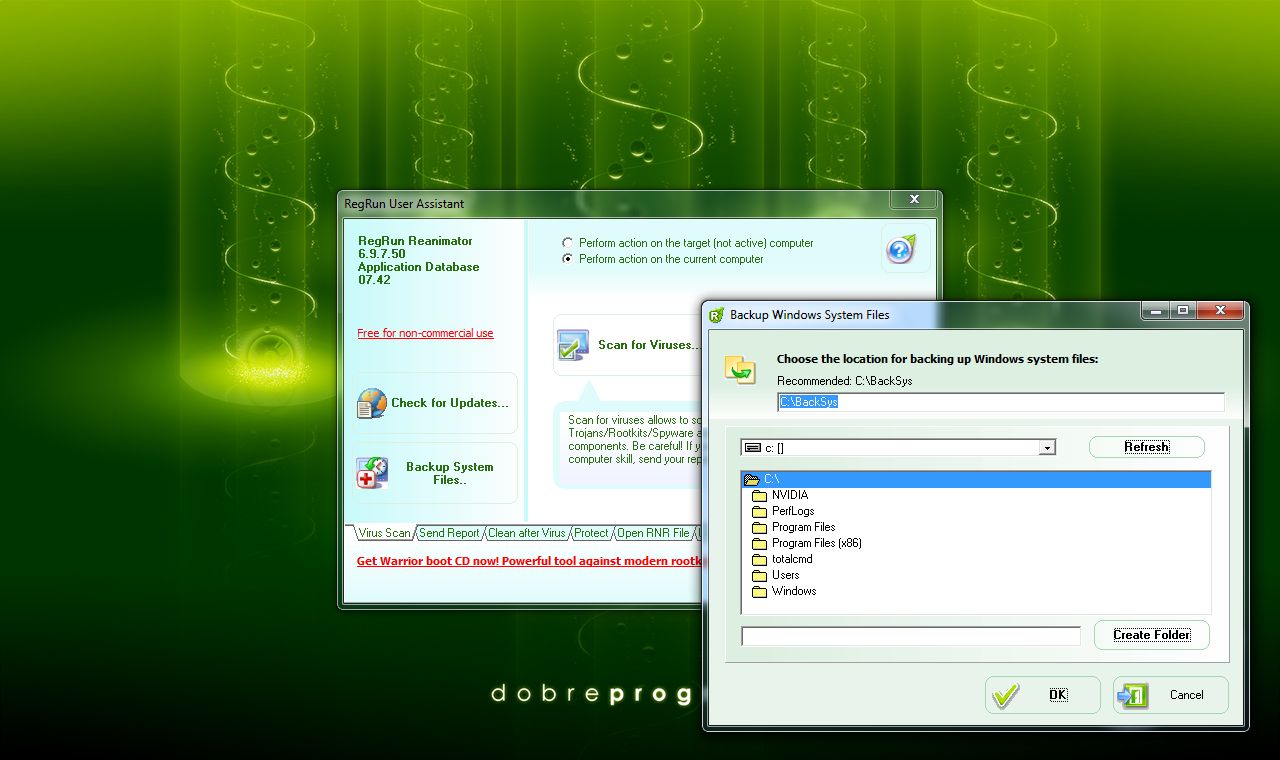This screenshot has width=1280, height=760.
Task: Close the RegRun User Assistant window
Action: [x=914, y=200]
